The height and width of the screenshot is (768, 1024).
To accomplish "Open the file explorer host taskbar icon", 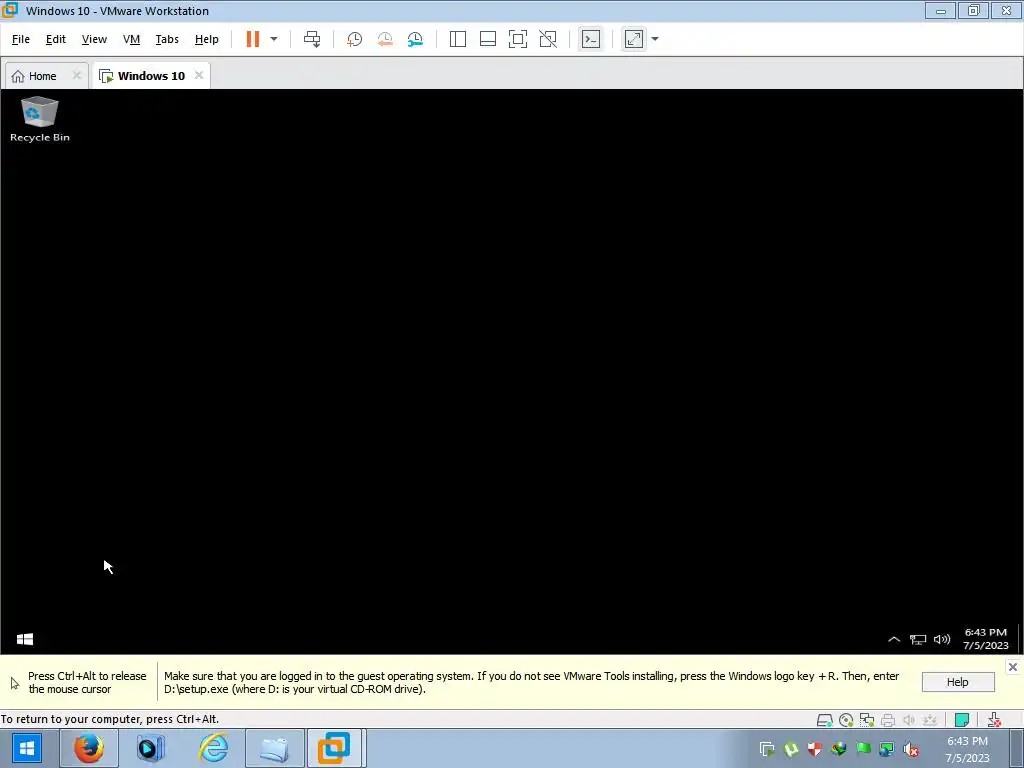I will click(x=274, y=748).
